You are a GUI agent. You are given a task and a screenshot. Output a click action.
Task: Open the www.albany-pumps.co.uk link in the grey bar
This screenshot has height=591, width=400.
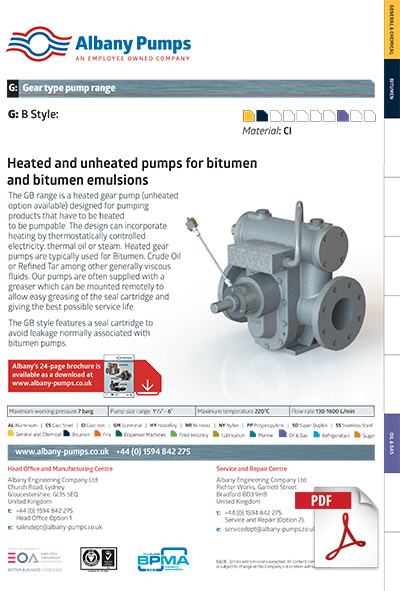[62, 452]
